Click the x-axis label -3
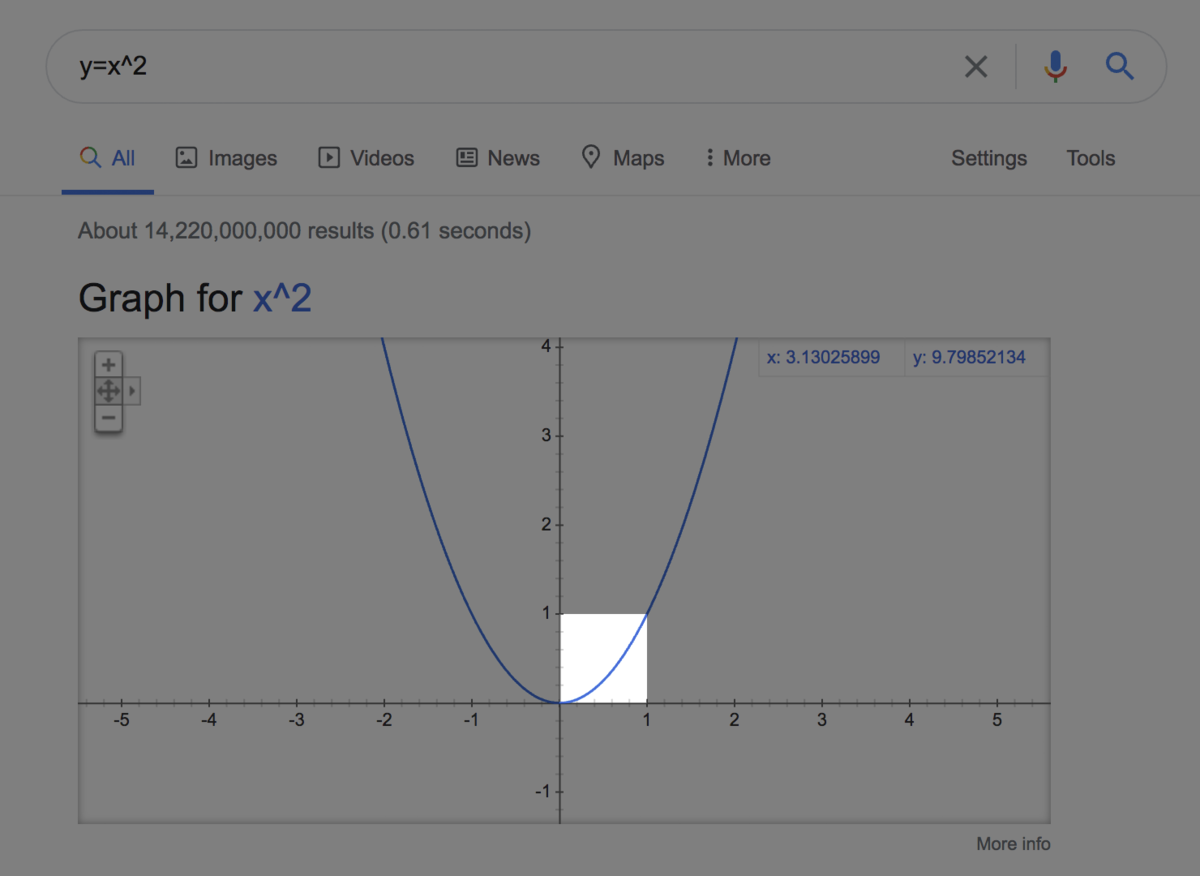This screenshot has width=1200, height=876. [295, 720]
